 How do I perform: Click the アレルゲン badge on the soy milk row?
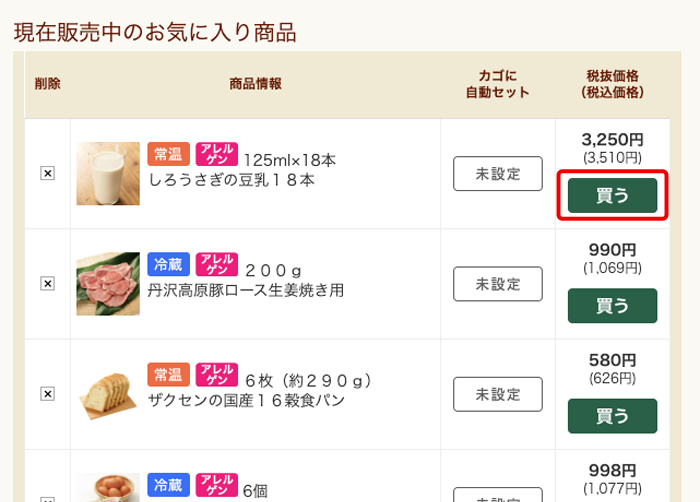tap(216, 153)
